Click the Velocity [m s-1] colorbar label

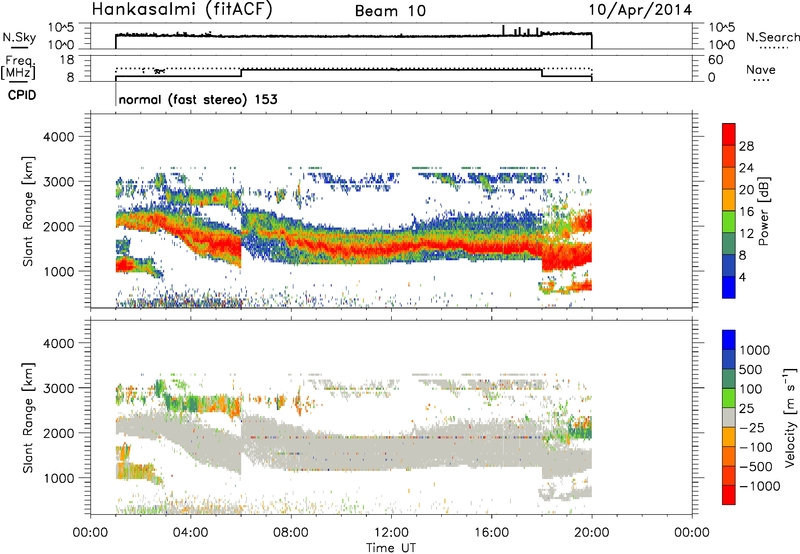click(790, 417)
